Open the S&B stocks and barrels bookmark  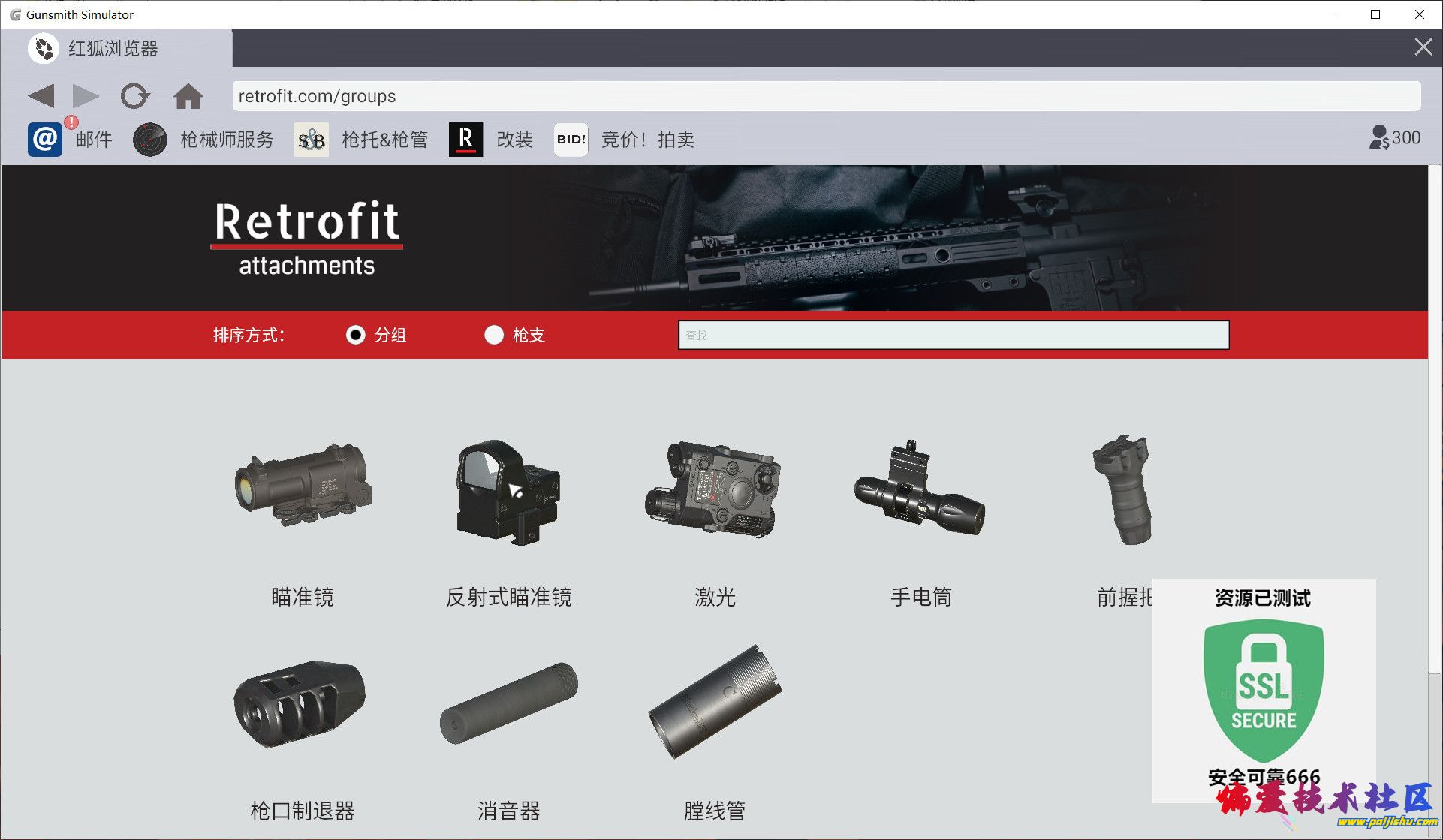[311, 140]
